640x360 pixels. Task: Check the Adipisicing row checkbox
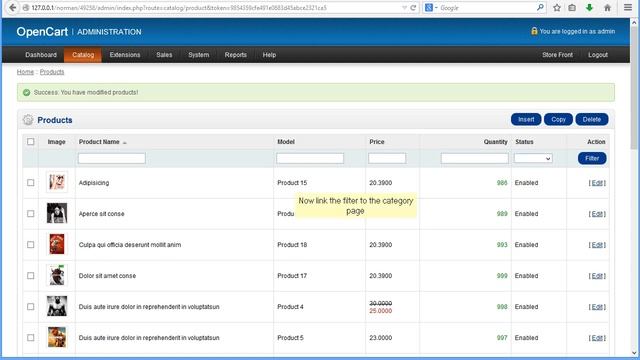click(x=31, y=182)
